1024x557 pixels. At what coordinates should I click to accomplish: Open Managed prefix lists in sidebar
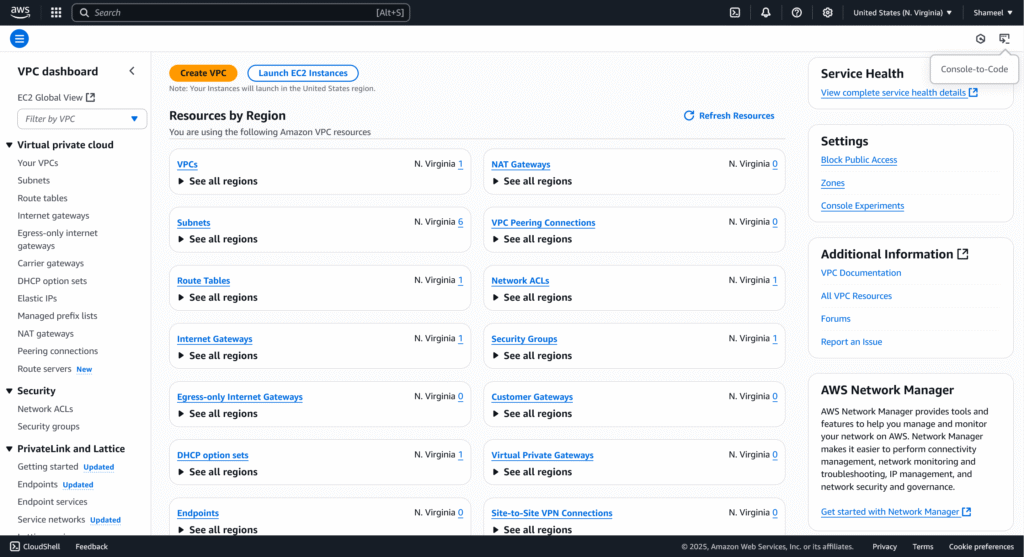point(57,315)
